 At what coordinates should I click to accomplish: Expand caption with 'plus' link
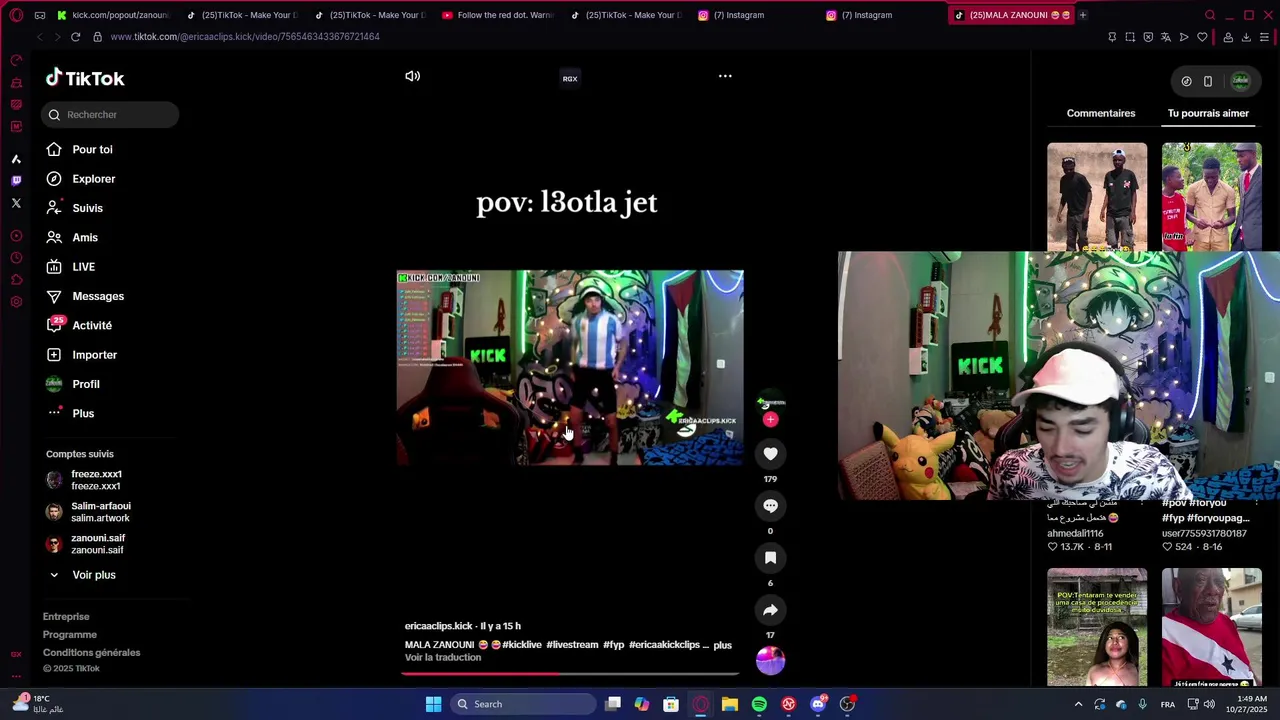722,645
